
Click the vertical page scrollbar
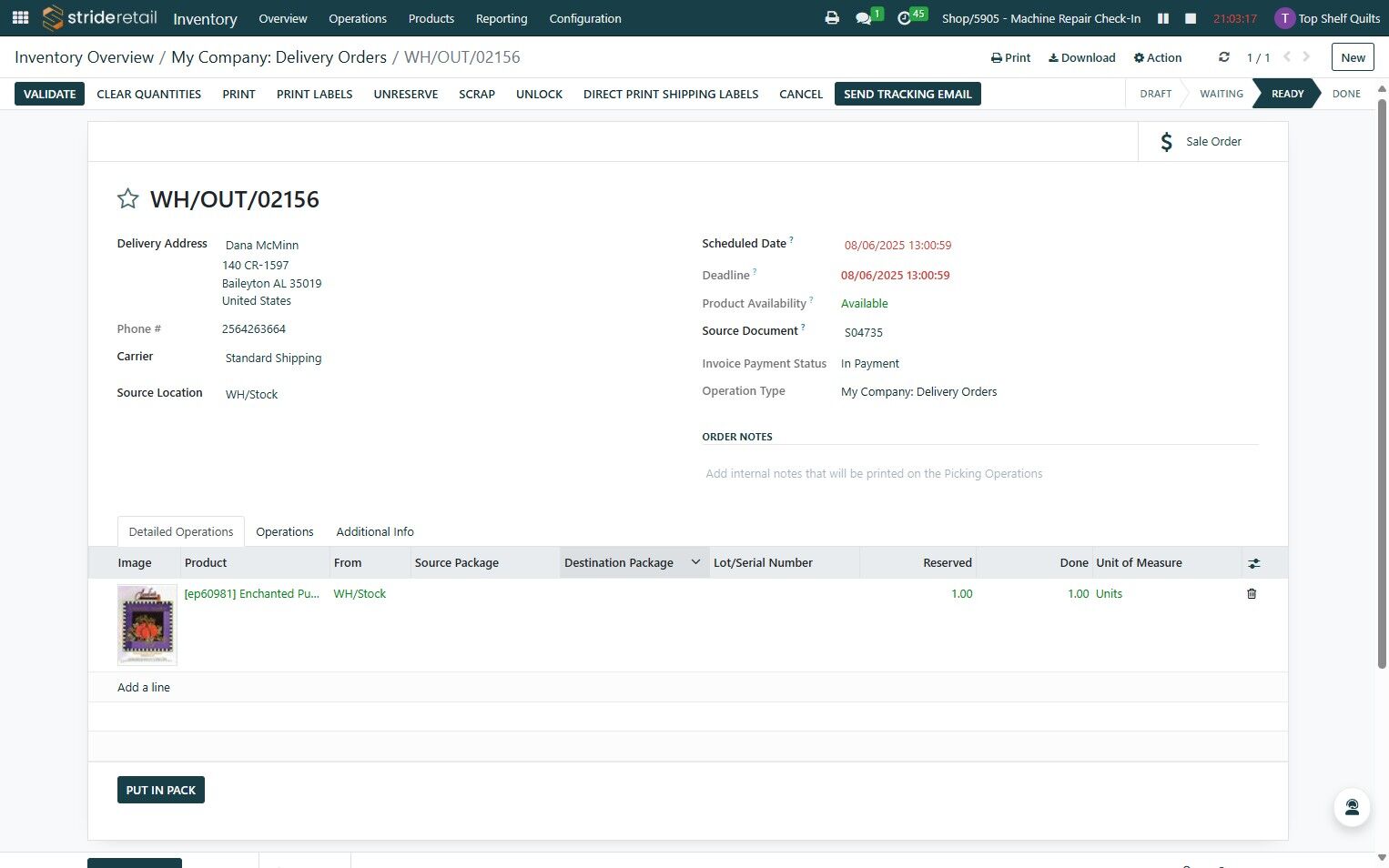(x=1383, y=382)
